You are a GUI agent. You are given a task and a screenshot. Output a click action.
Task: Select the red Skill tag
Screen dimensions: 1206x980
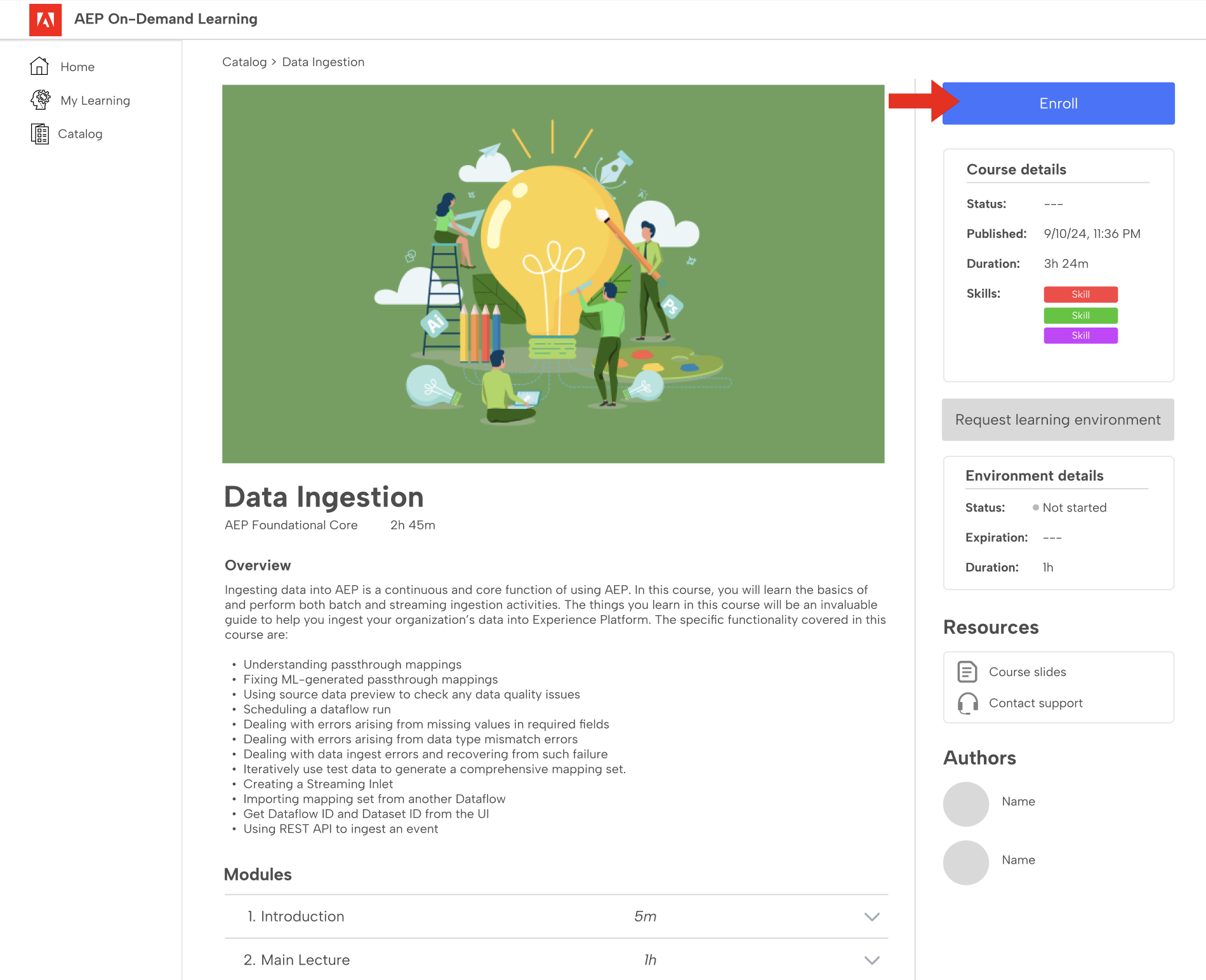1081,295
